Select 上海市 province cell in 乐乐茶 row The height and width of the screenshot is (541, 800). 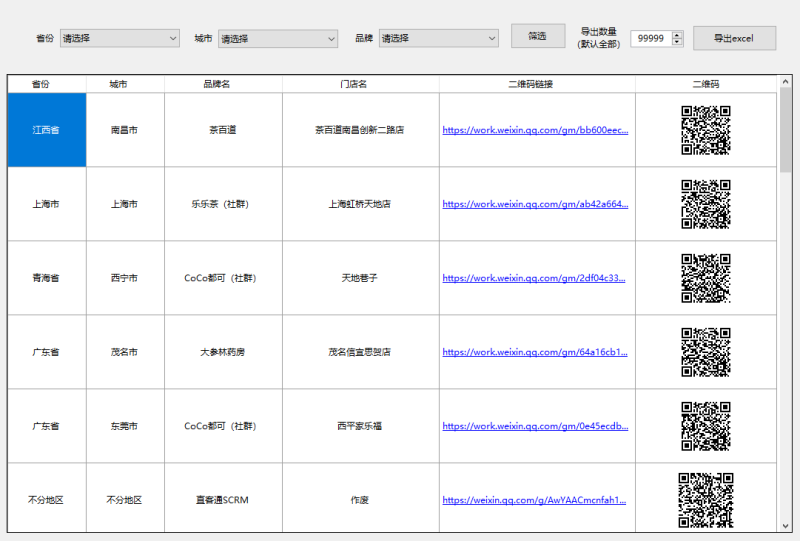[x=47, y=204]
